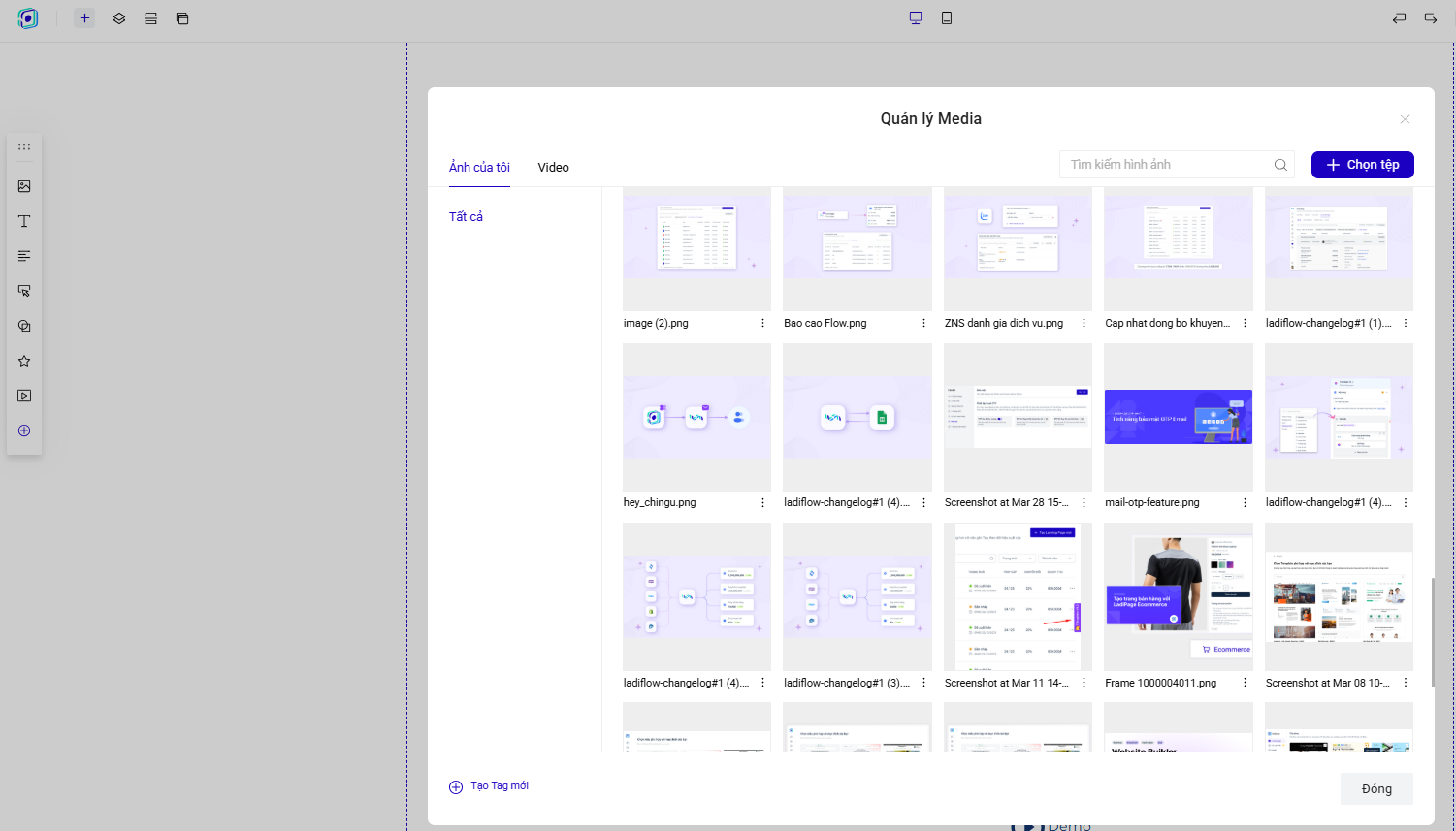Switch to mobile device view

[x=947, y=18]
